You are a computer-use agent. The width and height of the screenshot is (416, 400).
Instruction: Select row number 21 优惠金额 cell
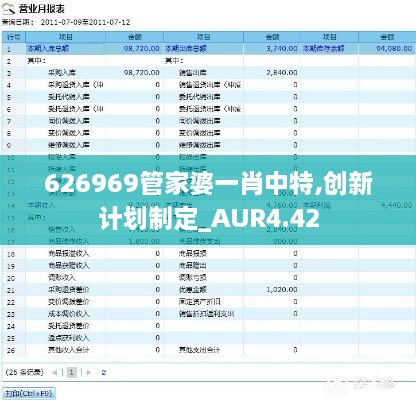click(193, 290)
